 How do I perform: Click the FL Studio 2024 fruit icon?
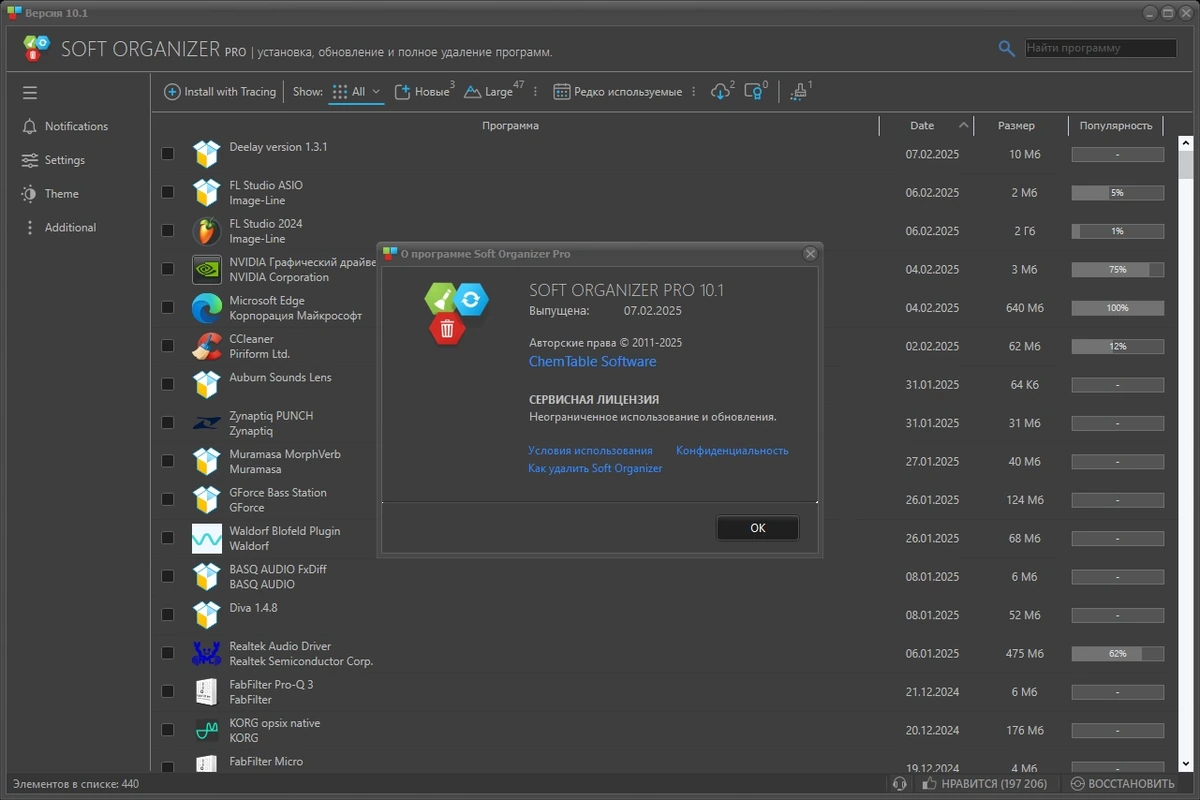(x=207, y=231)
